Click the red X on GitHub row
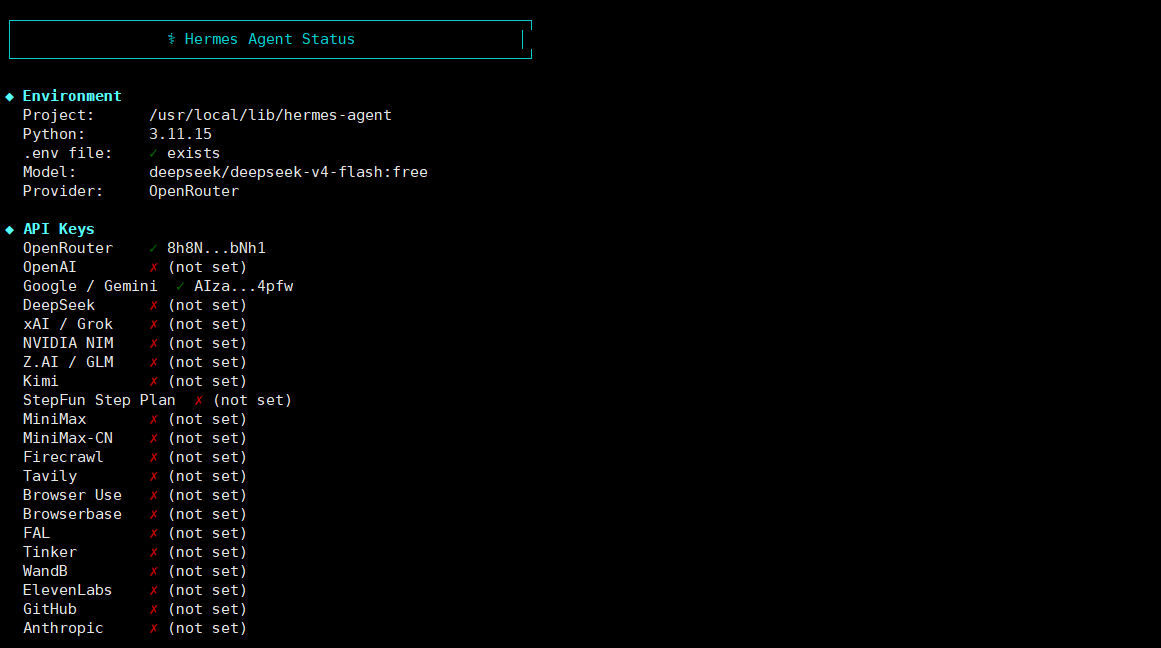 coord(154,609)
